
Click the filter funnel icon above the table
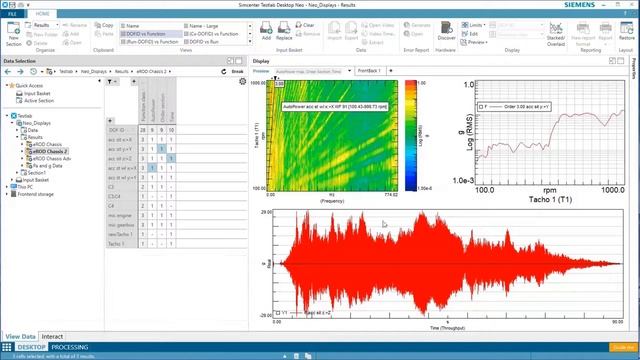click(110, 82)
